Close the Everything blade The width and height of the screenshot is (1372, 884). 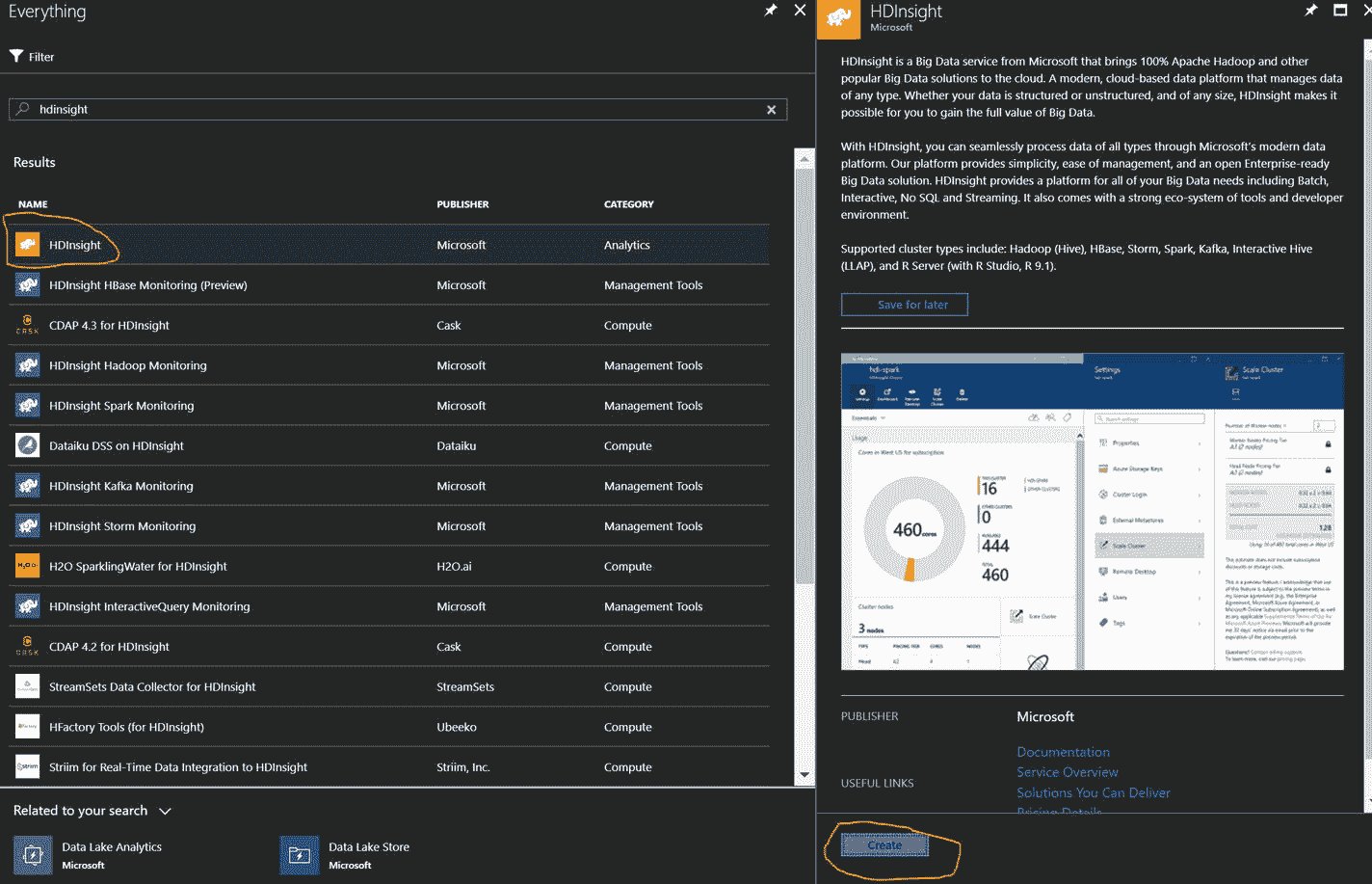coord(800,10)
